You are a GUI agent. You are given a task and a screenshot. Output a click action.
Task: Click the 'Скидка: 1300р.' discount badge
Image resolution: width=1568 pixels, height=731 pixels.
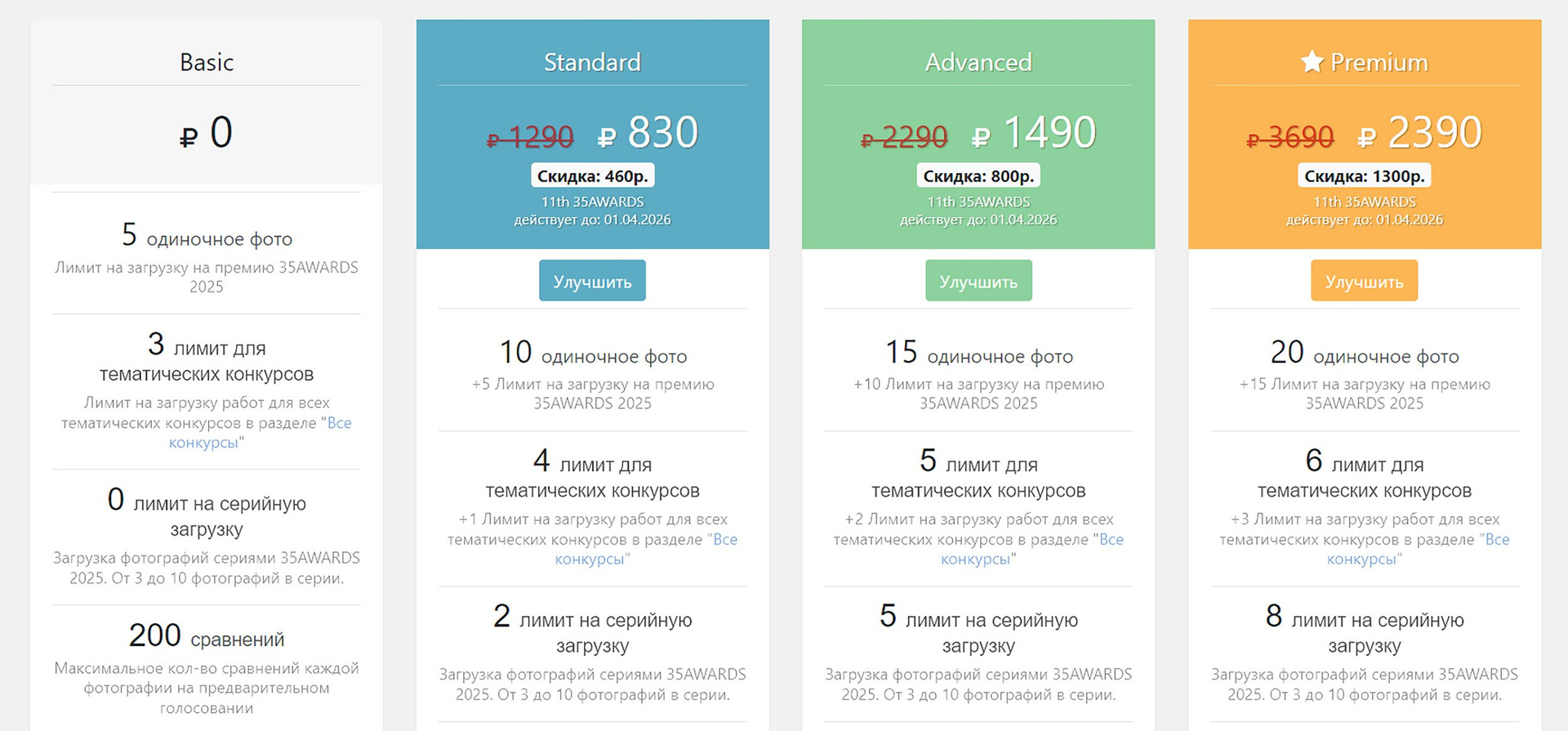1364,176
